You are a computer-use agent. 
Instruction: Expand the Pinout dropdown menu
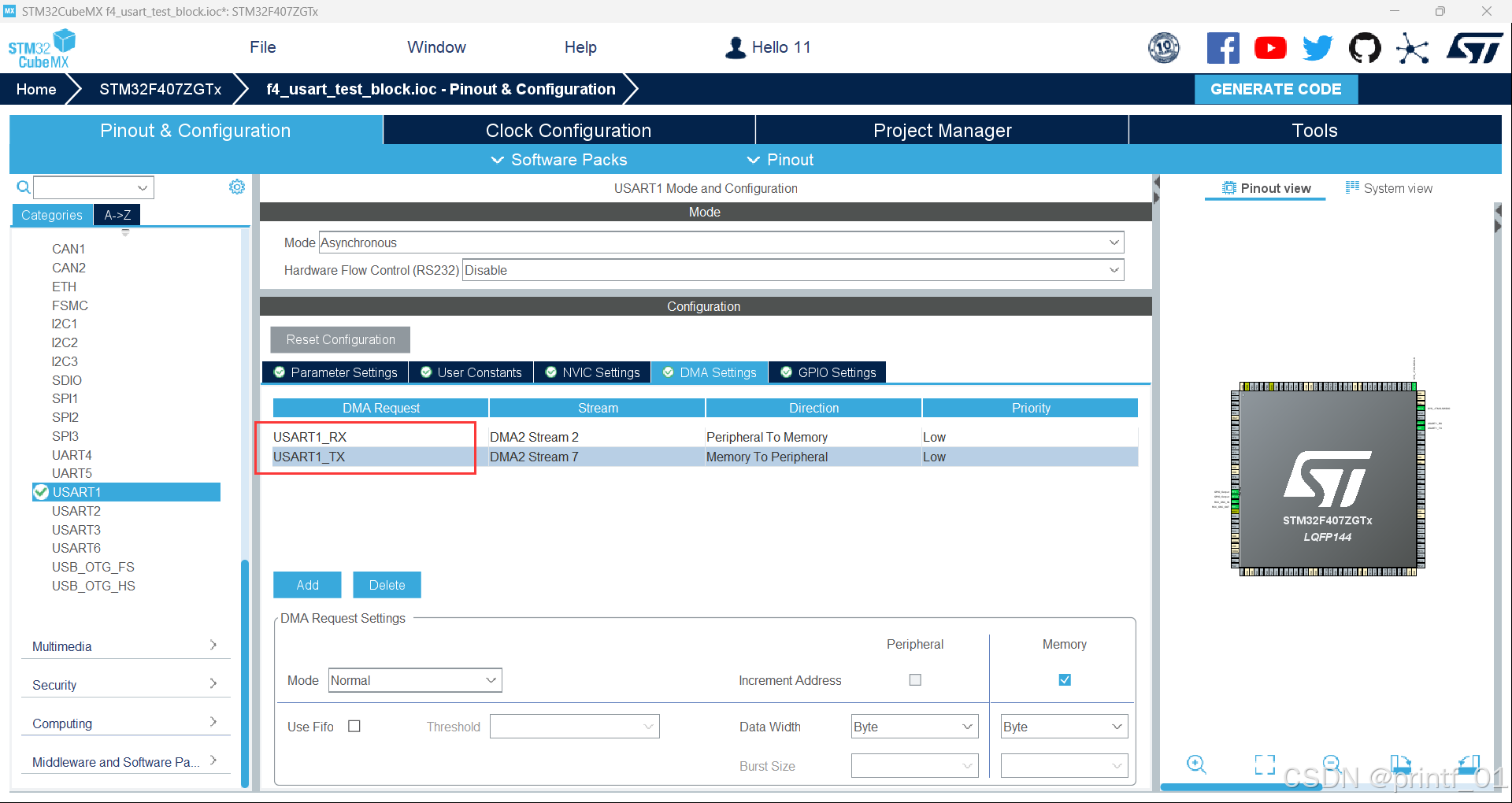(780, 160)
